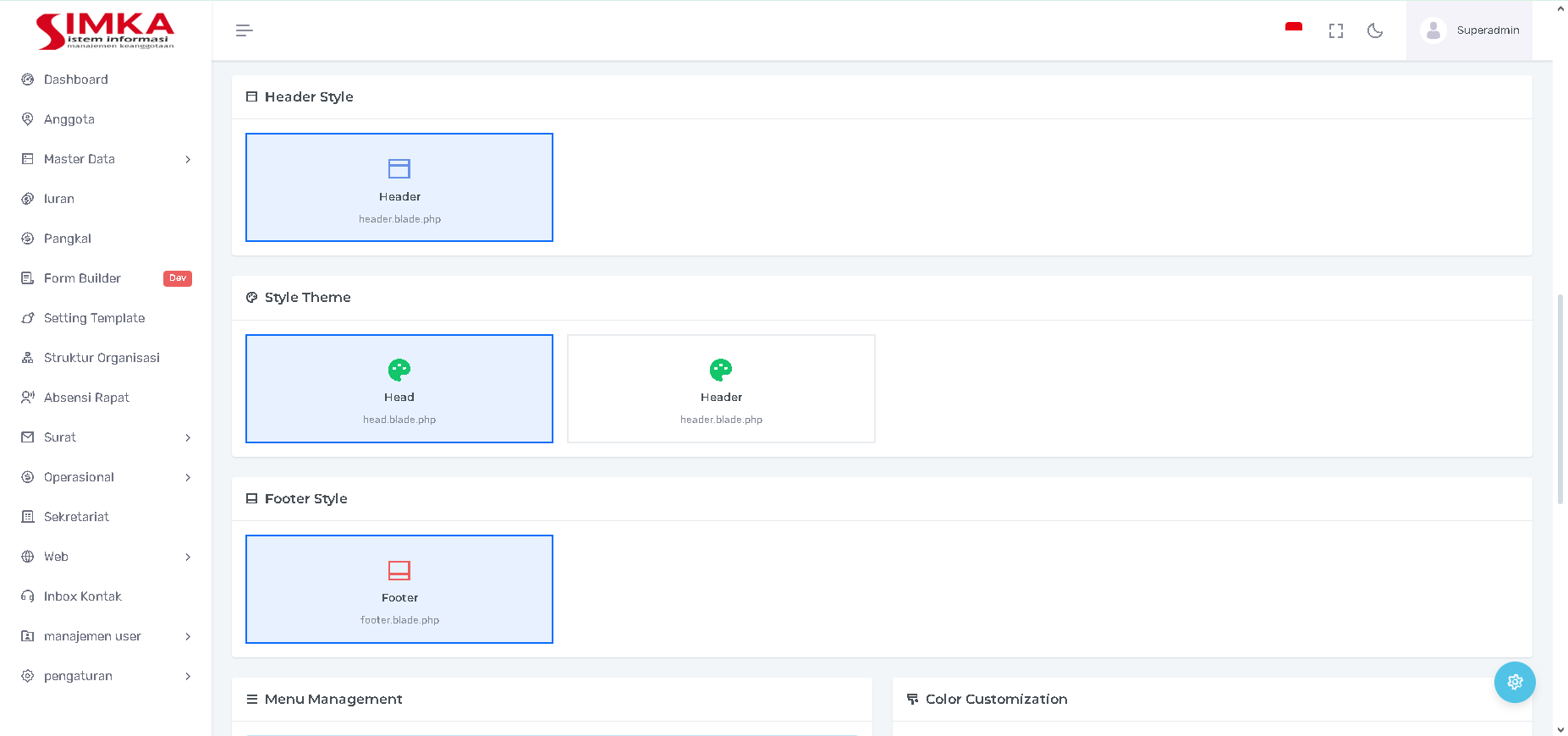The image size is (1568, 736).
Task: Open the Superadmin user profile menu
Action: [x=1470, y=30]
